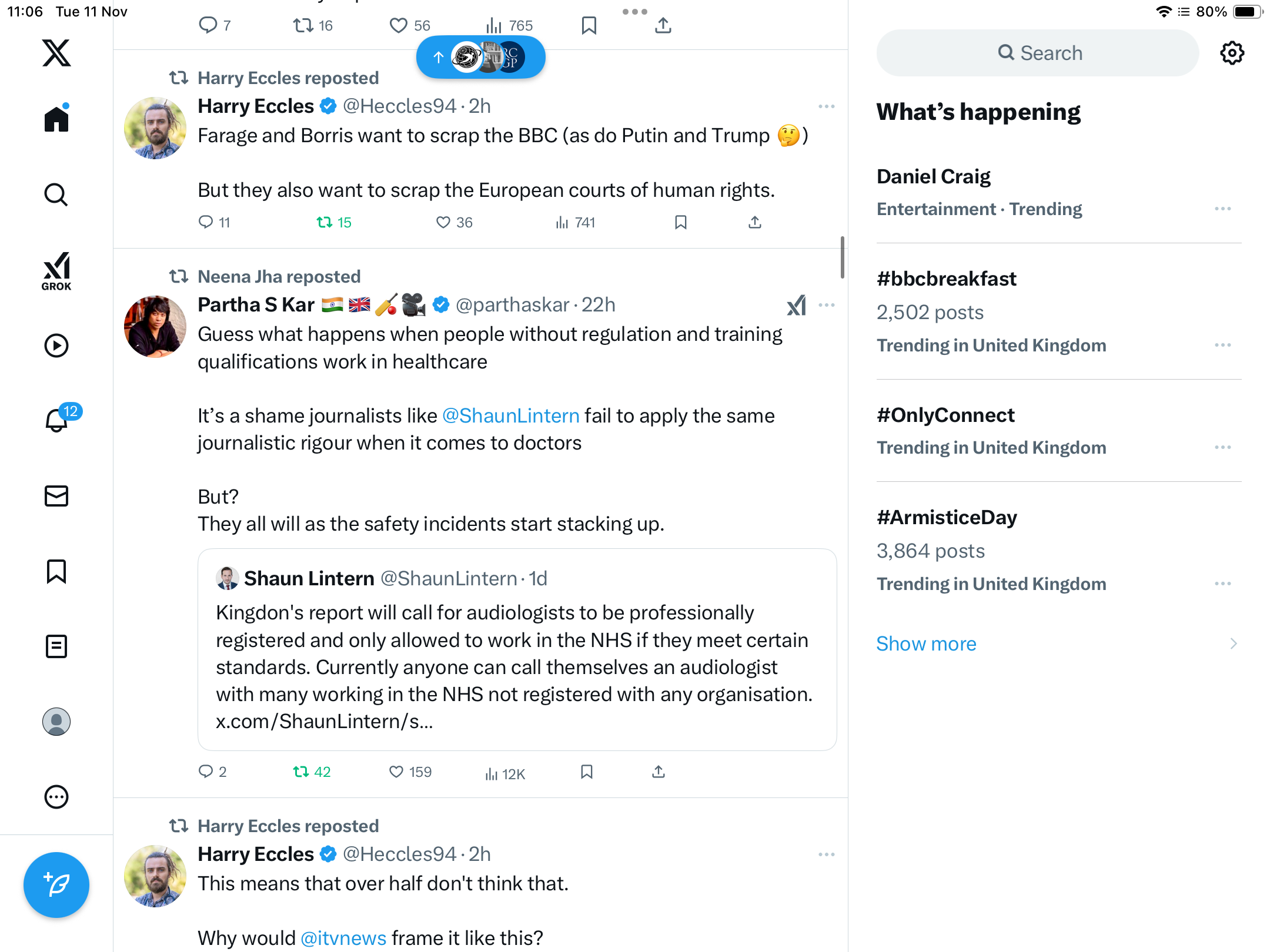Open Messages envelope in sidebar
This screenshot has width=1270, height=952.
(56, 496)
